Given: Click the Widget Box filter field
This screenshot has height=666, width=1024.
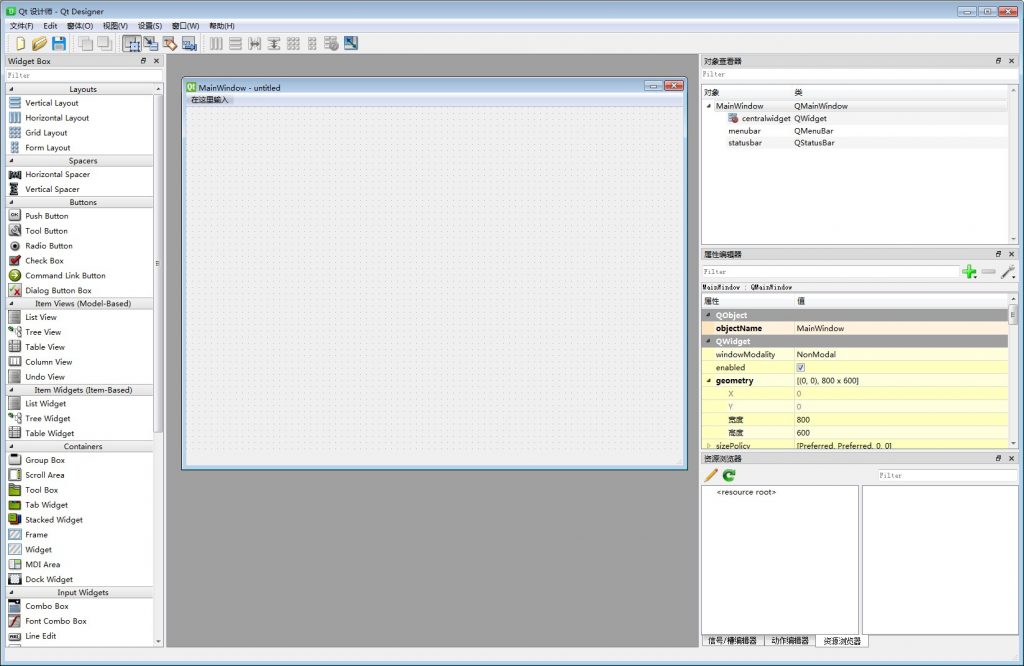Looking at the screenshot, I should coord(80,75).
